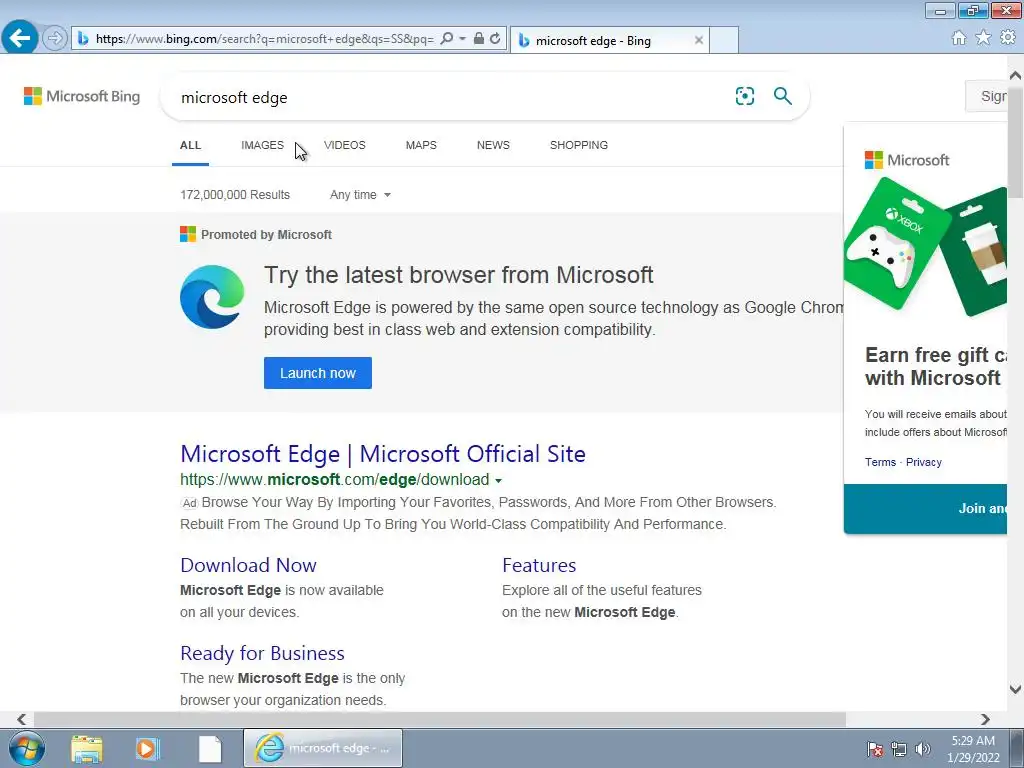This screenshot has width=1024, height=768.
Task: Open a new blank tab
Action: pos(724,40)
